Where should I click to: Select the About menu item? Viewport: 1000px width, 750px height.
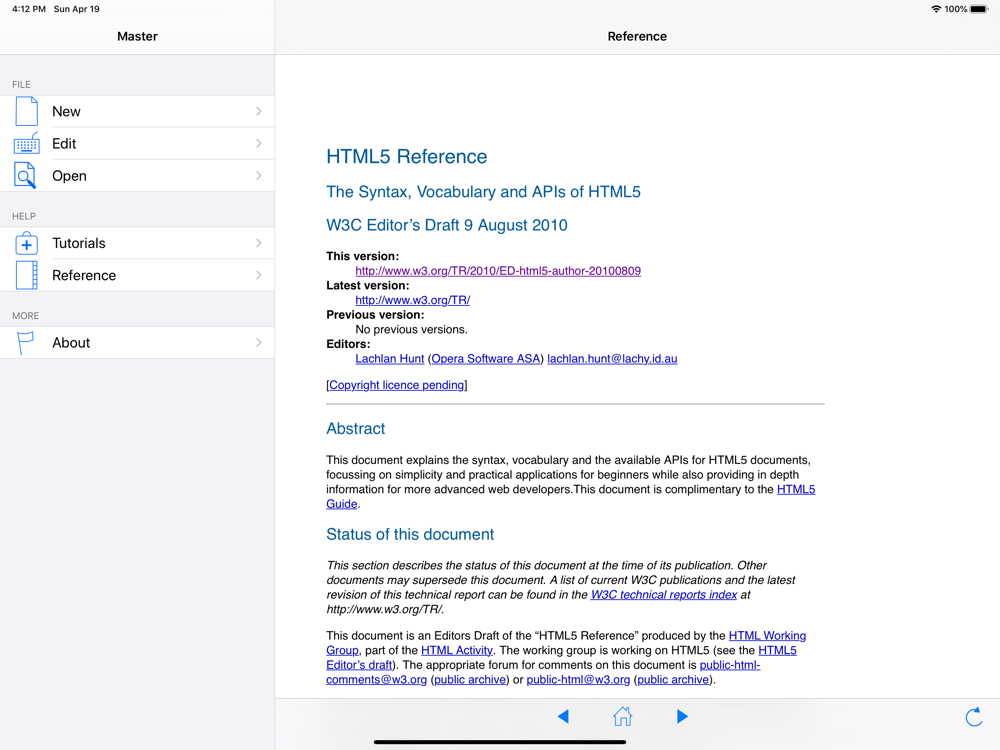137,342
